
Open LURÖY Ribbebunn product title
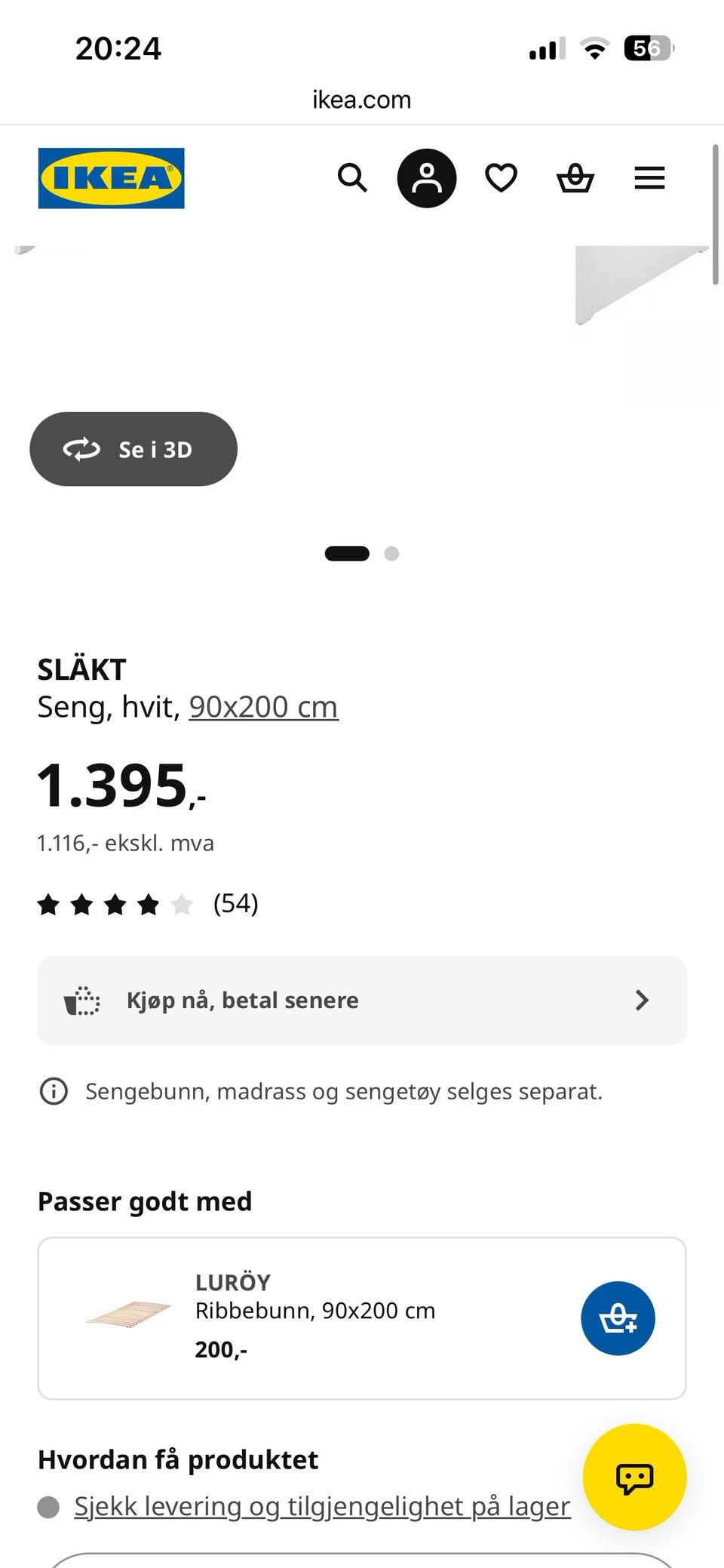pyautogui.click(x=315, y=1296)
